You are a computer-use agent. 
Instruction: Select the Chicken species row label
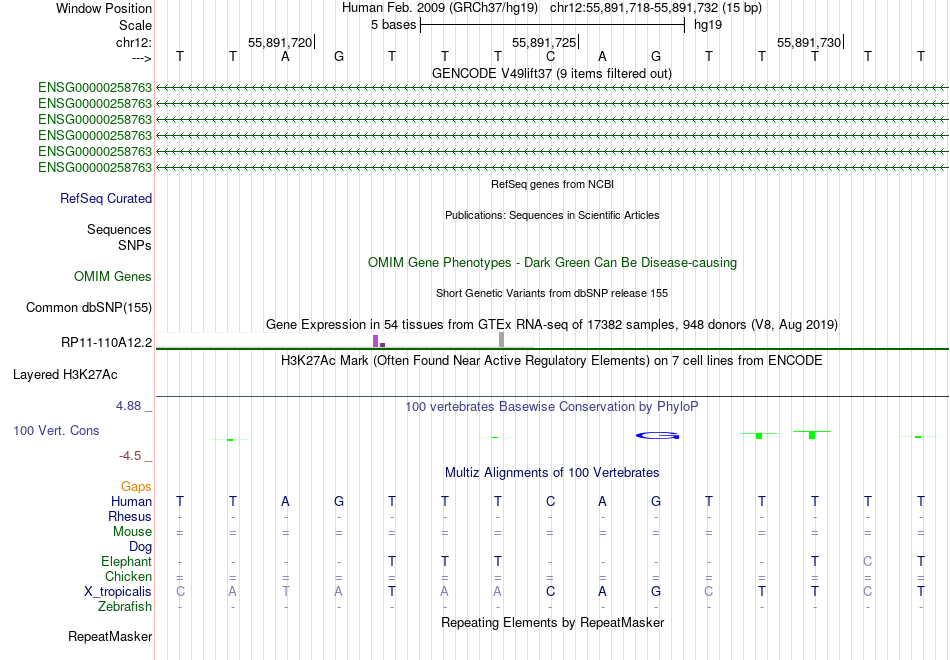coord(128,576)
